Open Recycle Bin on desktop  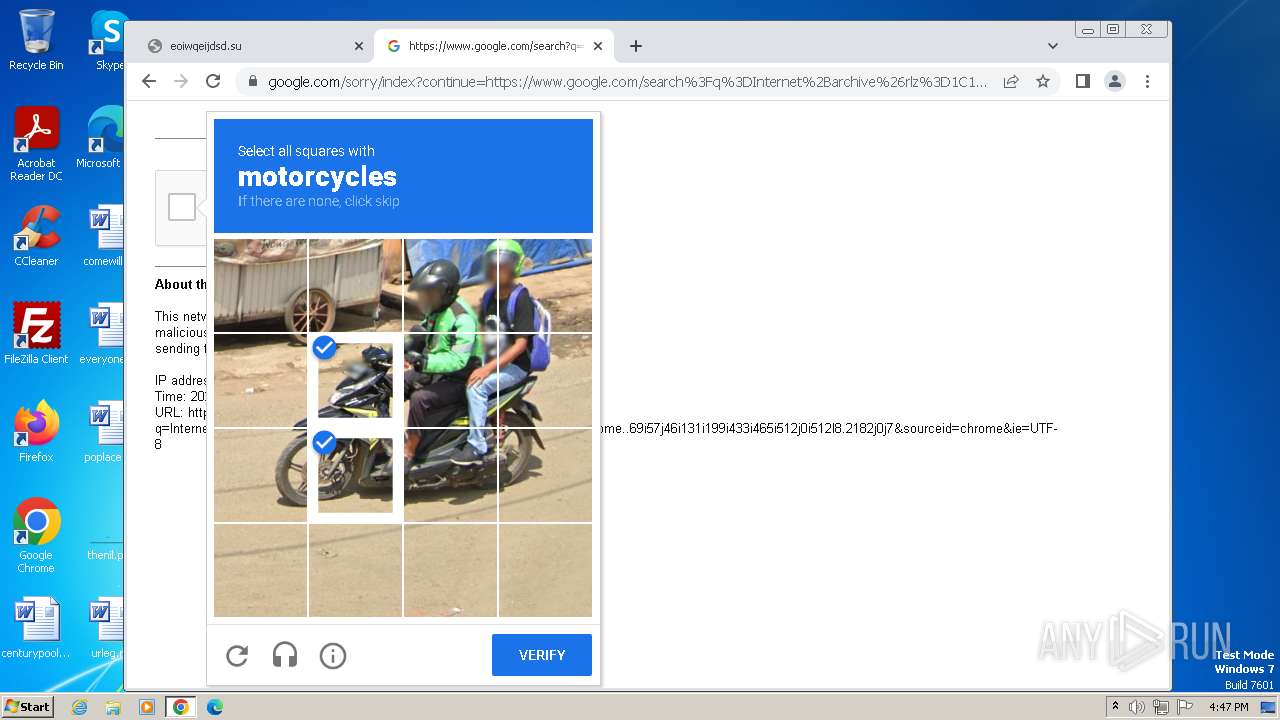pos(36,40)
